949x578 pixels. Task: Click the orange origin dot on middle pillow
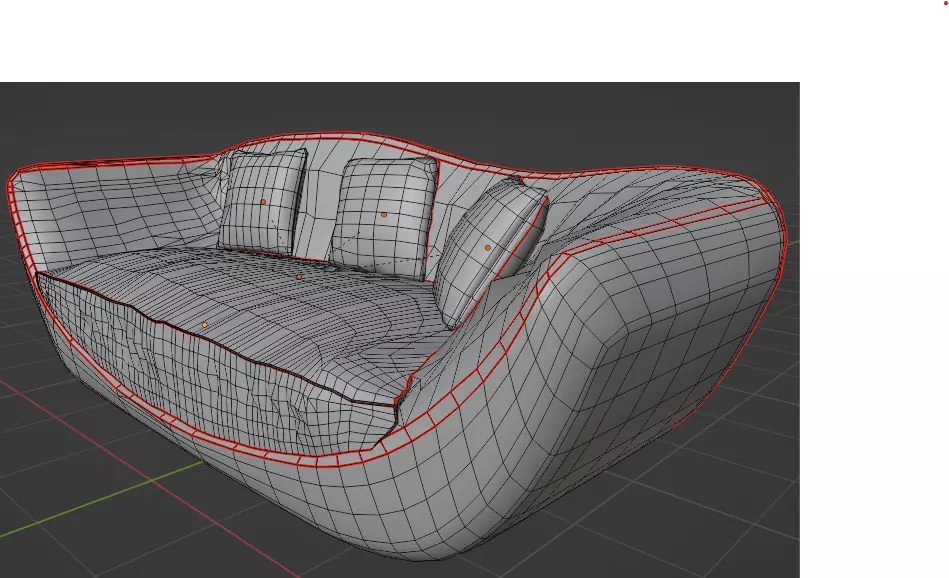coord(384,215)
